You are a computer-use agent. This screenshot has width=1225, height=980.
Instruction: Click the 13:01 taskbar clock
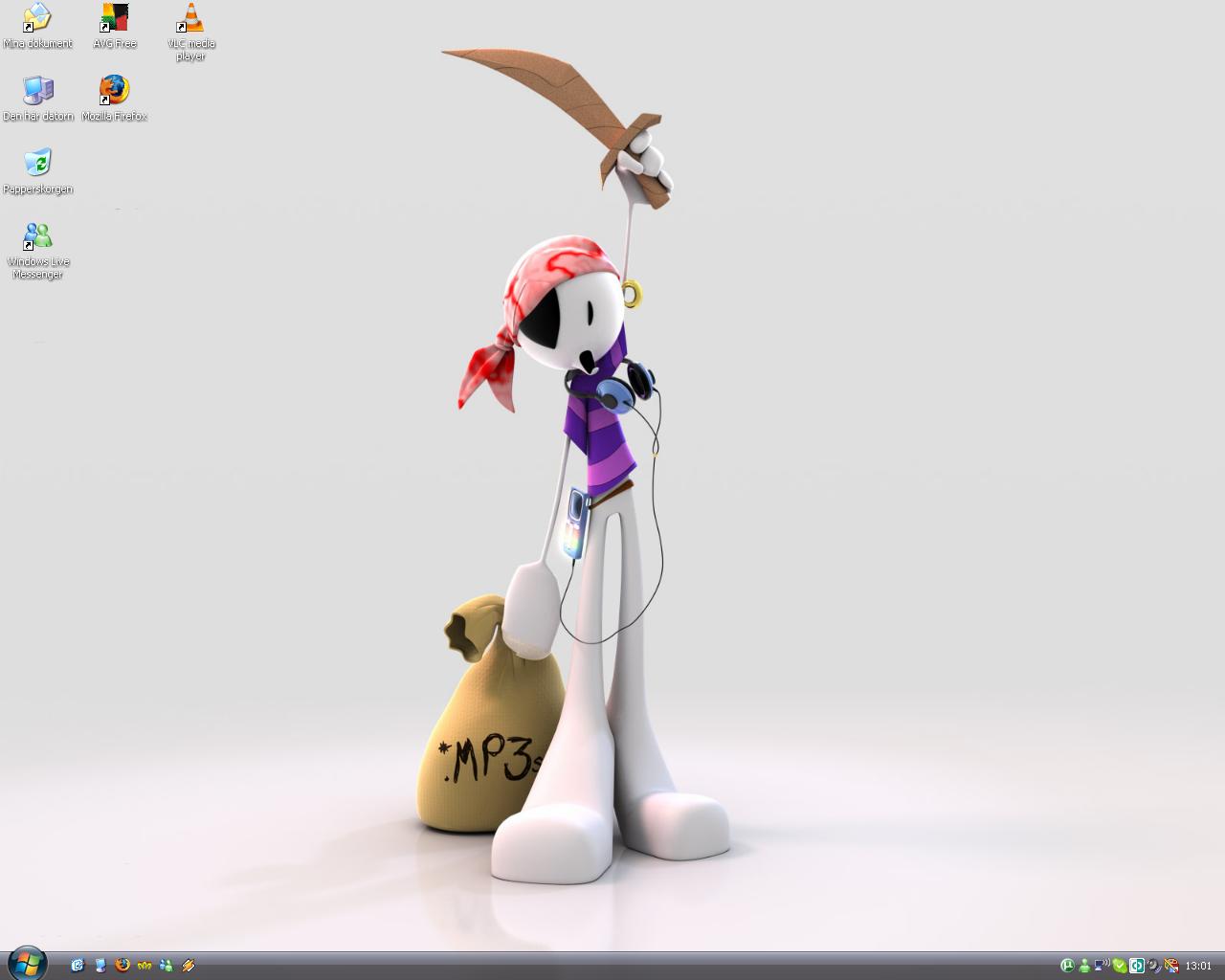point(1198,966)
